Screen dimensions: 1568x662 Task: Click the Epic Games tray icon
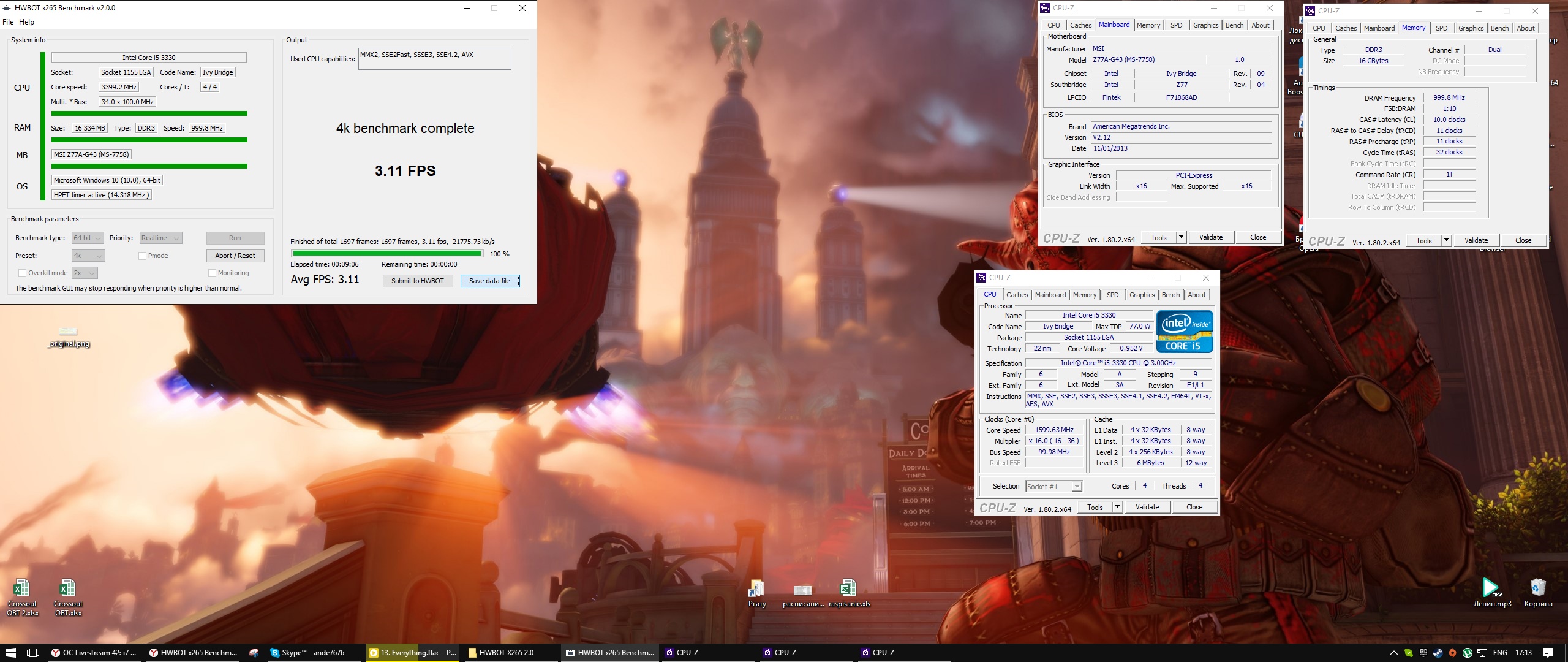(x=1423, y=653)
